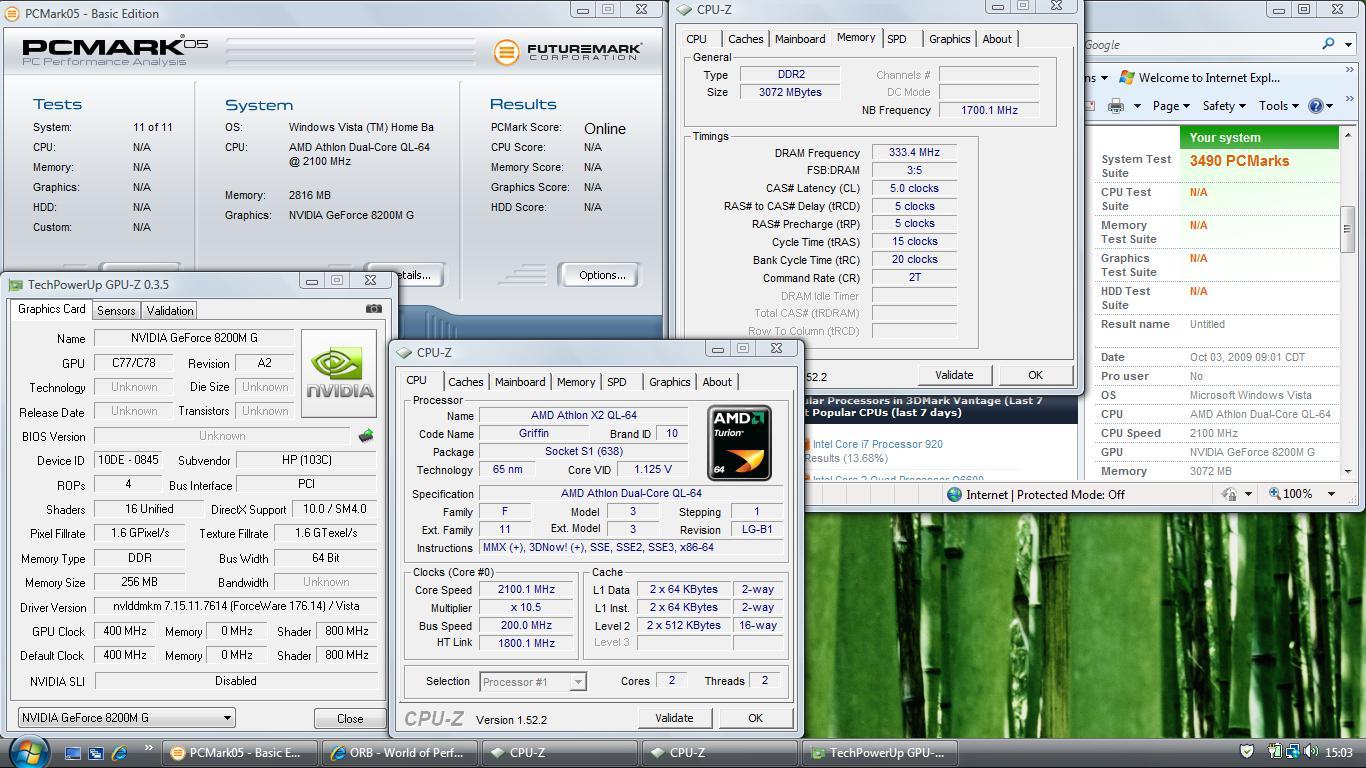Image resolution: width=1366 pixels, height=768 pixels.
Task: Click the Futuremark Corporation logo
Action: [568, 51]
